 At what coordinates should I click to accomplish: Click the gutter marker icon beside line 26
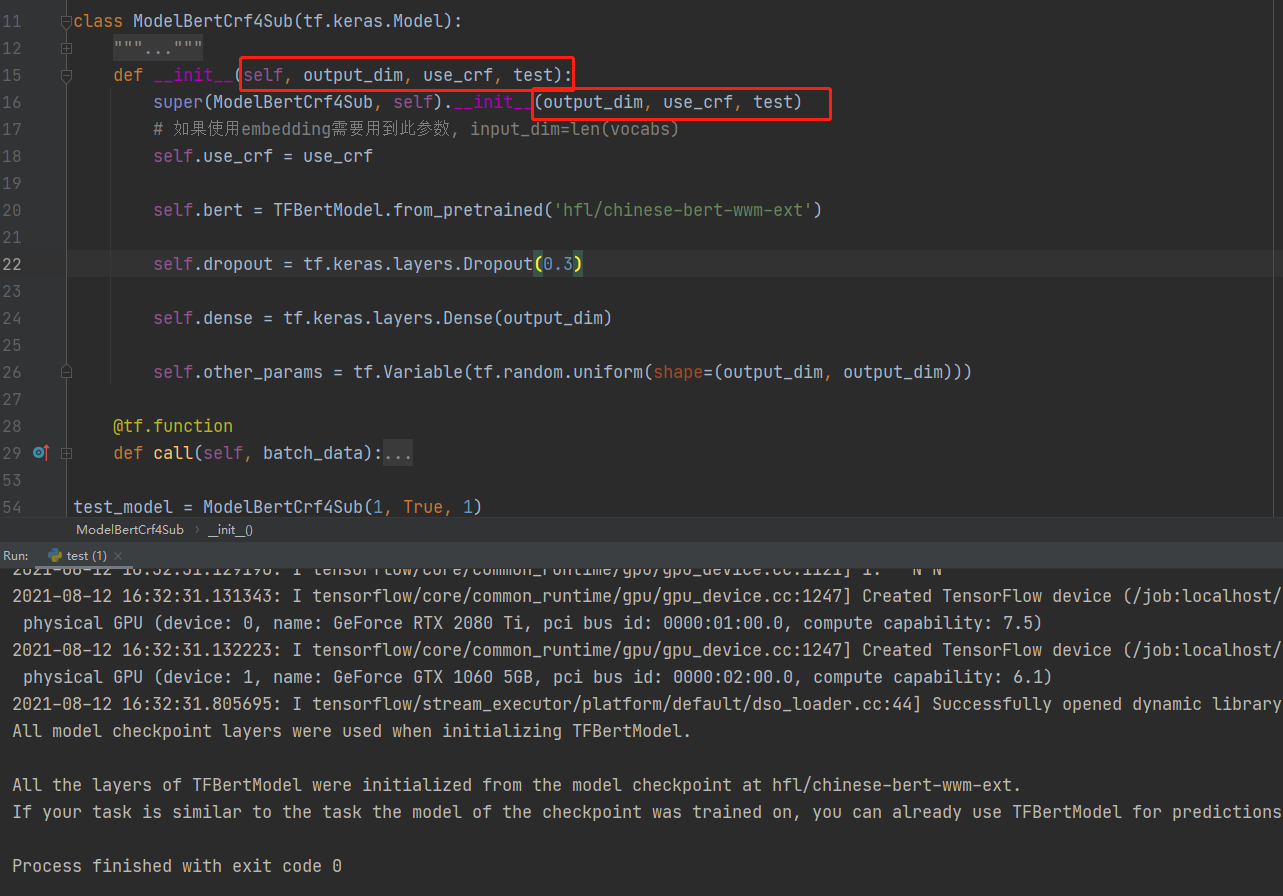[x=66, y=371]
